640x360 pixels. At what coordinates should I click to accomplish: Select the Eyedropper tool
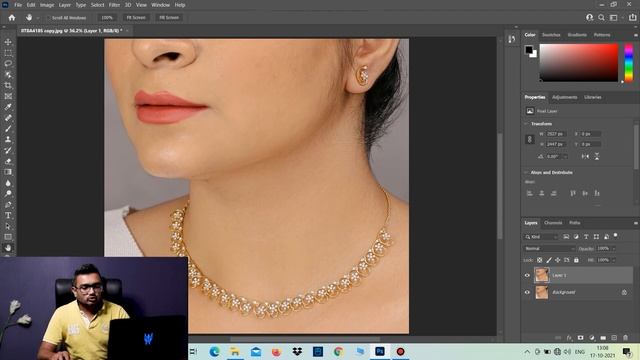pyautogui.click(x=8, y=107)
